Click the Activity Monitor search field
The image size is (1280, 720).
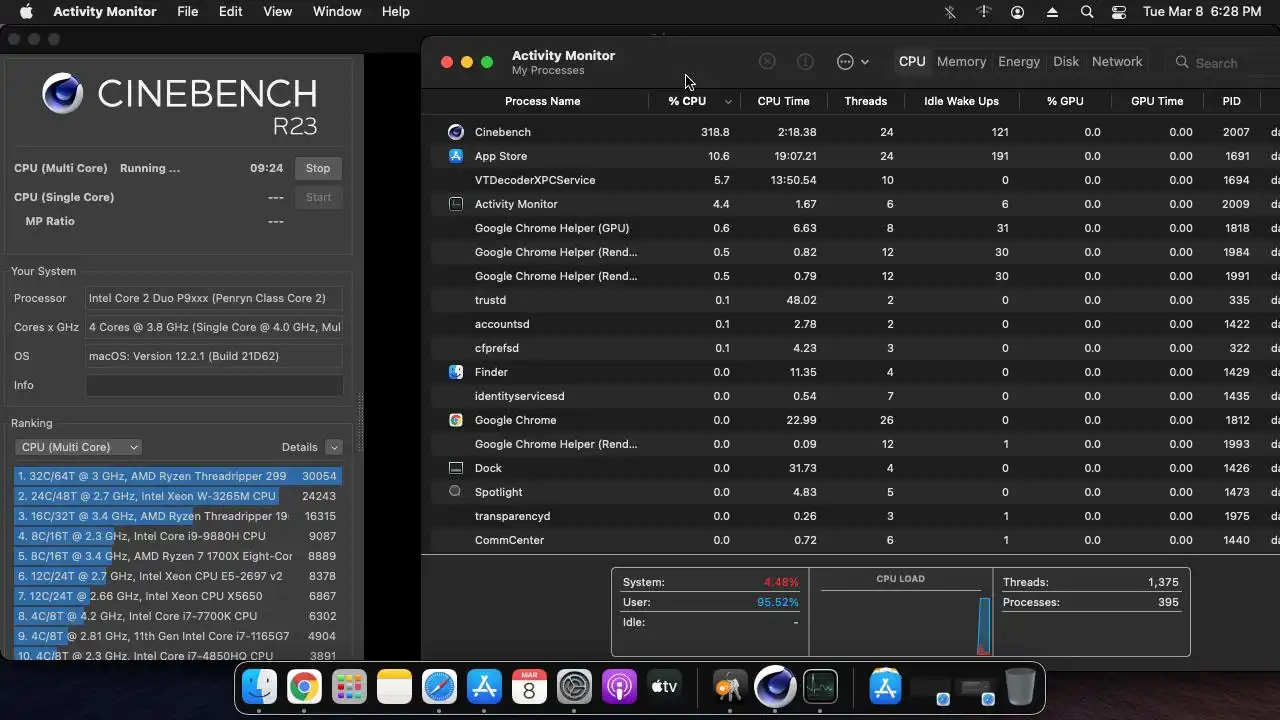[1222, 62]
